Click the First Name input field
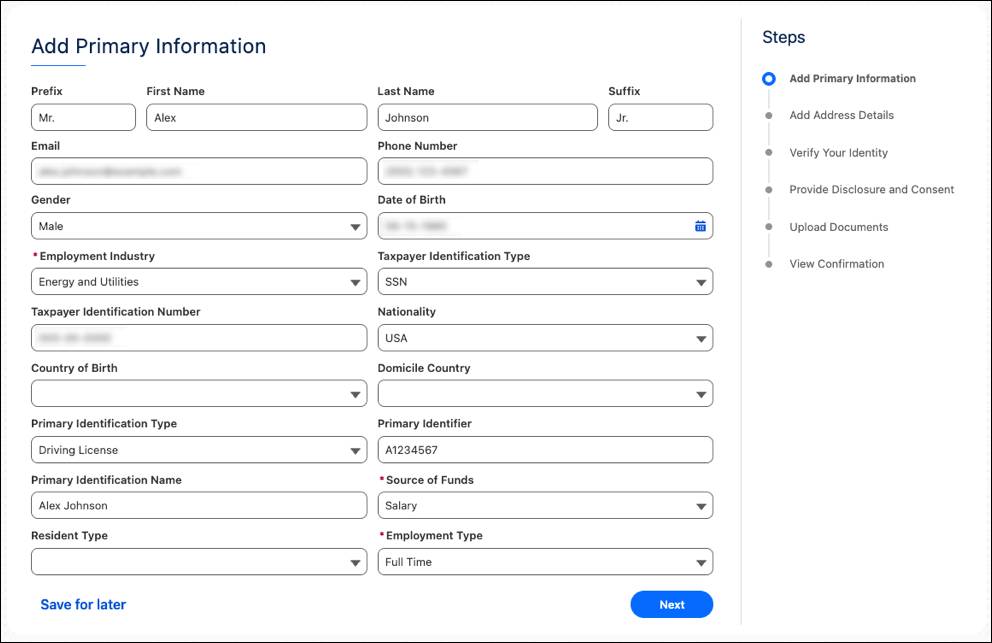 255,116
